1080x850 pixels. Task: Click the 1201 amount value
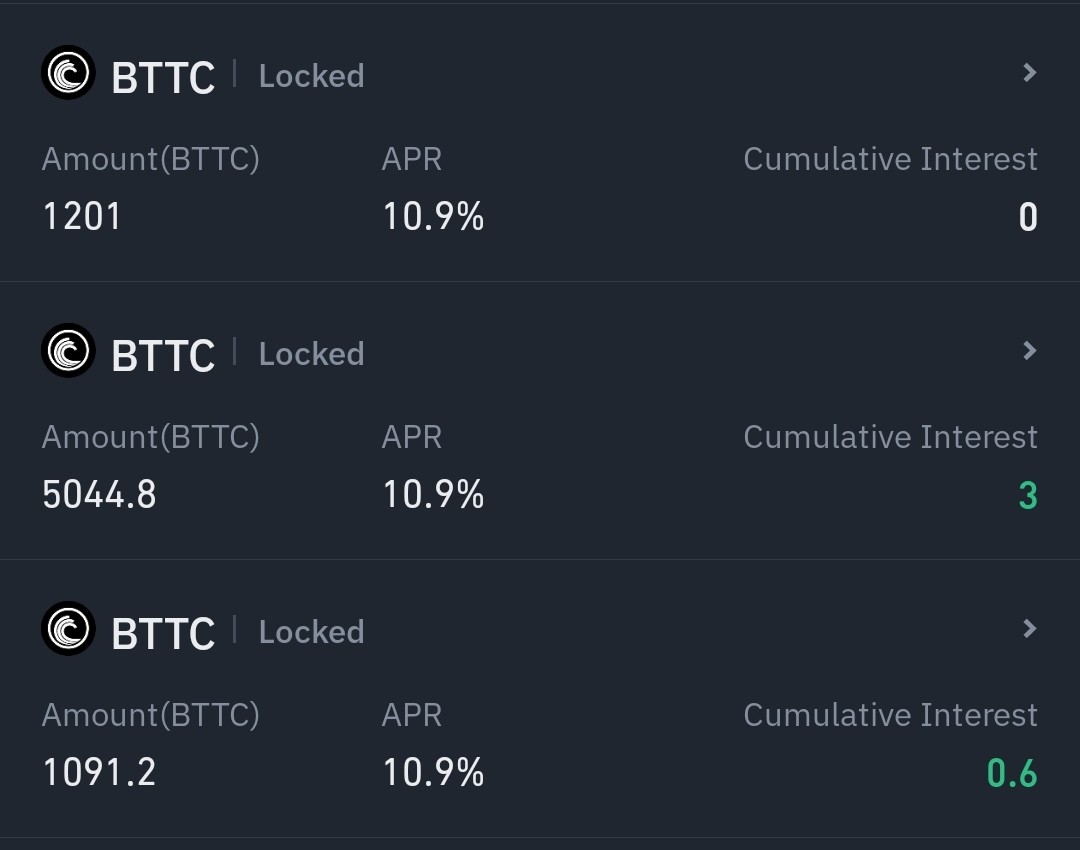pyautogui.click(x=82, y=216)
